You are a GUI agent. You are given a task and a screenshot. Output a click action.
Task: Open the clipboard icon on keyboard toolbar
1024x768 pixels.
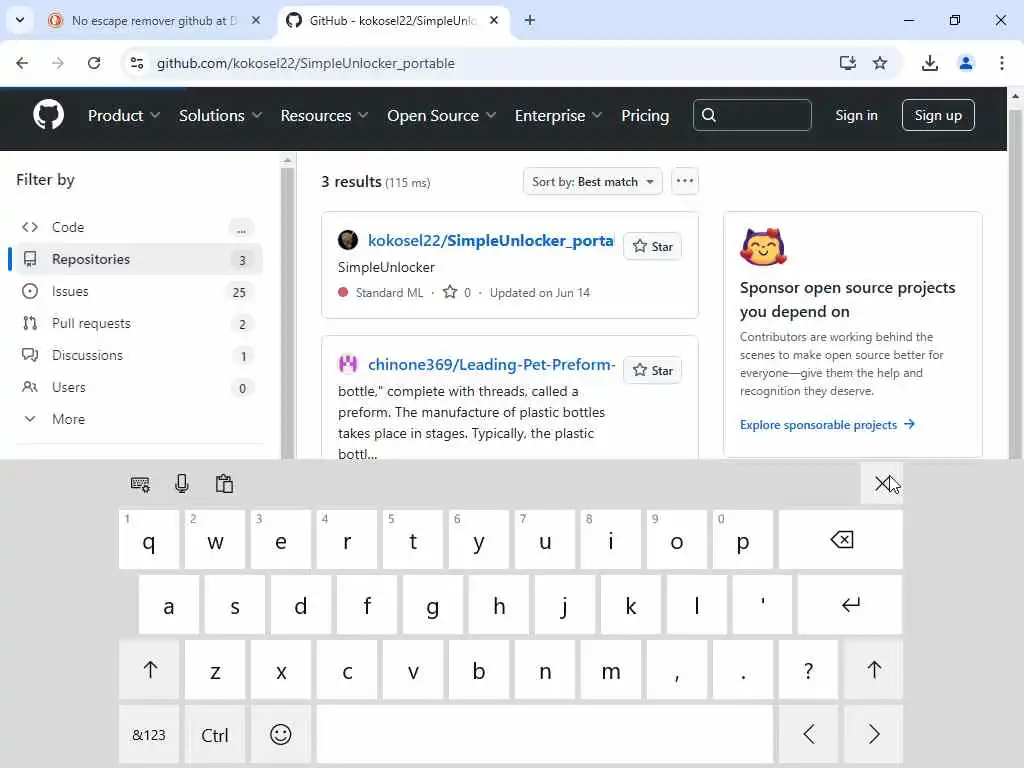pyautogui.click(x=224, y=484)
